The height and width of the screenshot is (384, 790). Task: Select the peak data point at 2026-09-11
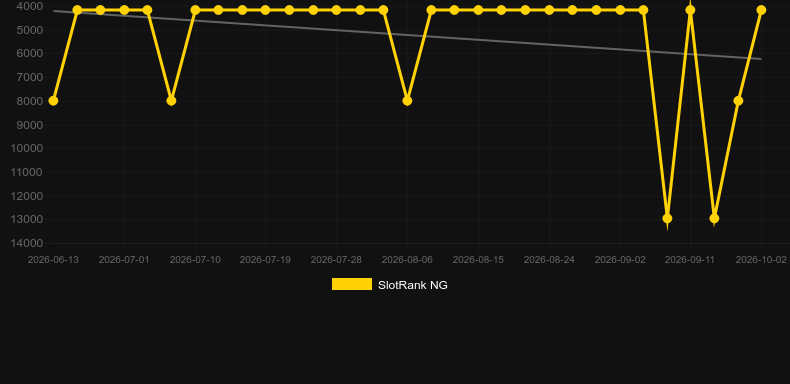pos(690,10)
